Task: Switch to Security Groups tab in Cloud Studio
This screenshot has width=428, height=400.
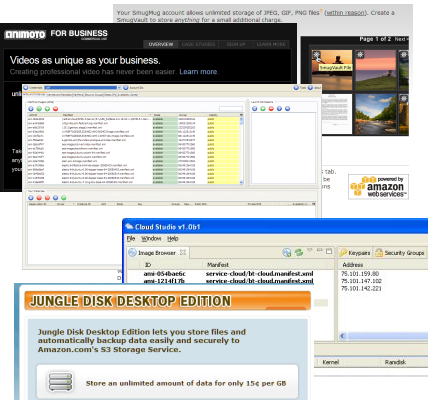Action: [x=400, y=253]
